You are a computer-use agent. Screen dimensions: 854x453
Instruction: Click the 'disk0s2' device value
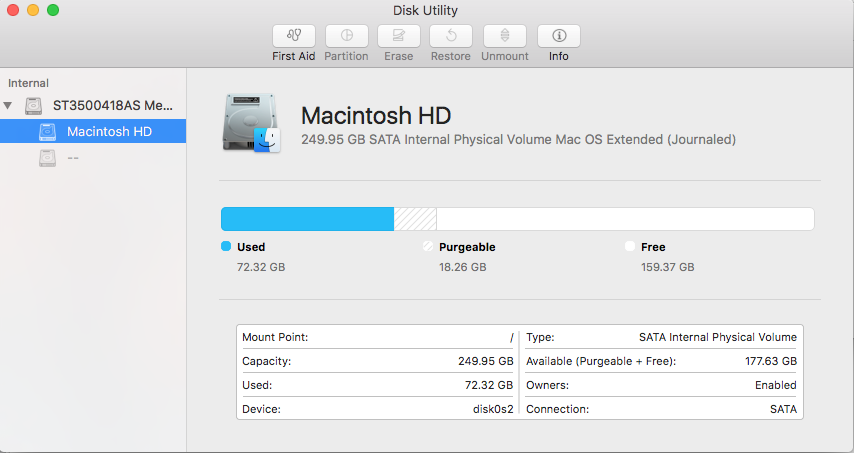[x=493, y=409]
